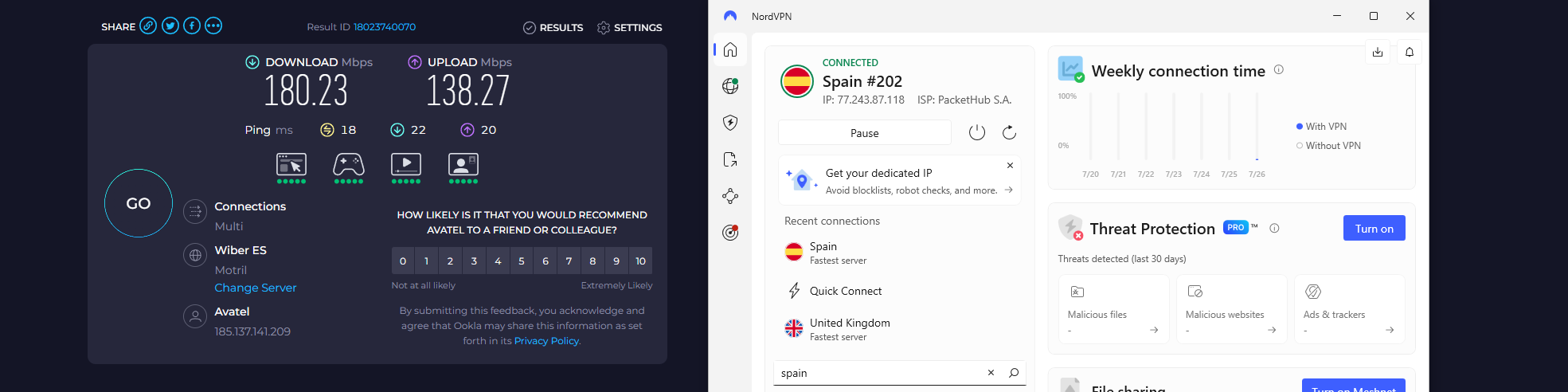
Task: Click the Spain flag connection status icon
Action: click(x=796, y=81)
